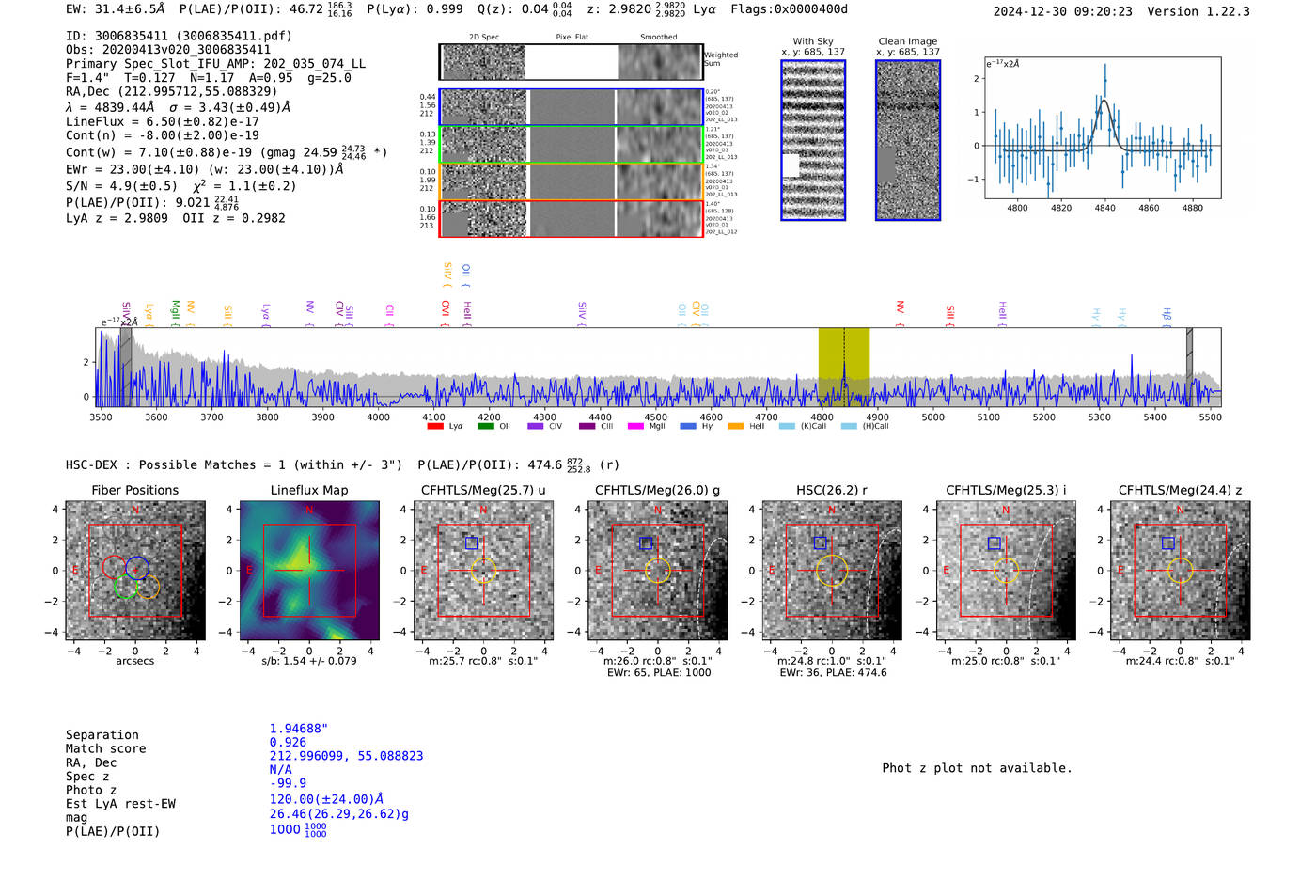Select the orange-bordered 2D spectrum fiber row
Viewport: 1316px width, 896px height.
pyautogui.click(x=571, y=181)
